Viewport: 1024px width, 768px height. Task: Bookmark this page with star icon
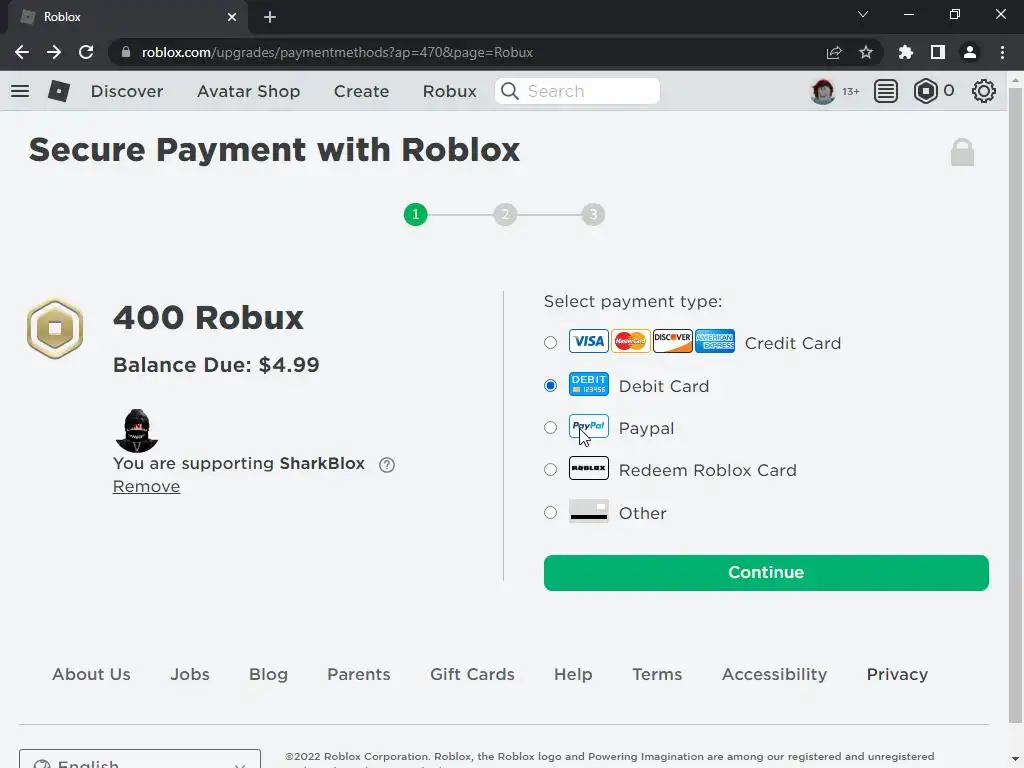866,52
